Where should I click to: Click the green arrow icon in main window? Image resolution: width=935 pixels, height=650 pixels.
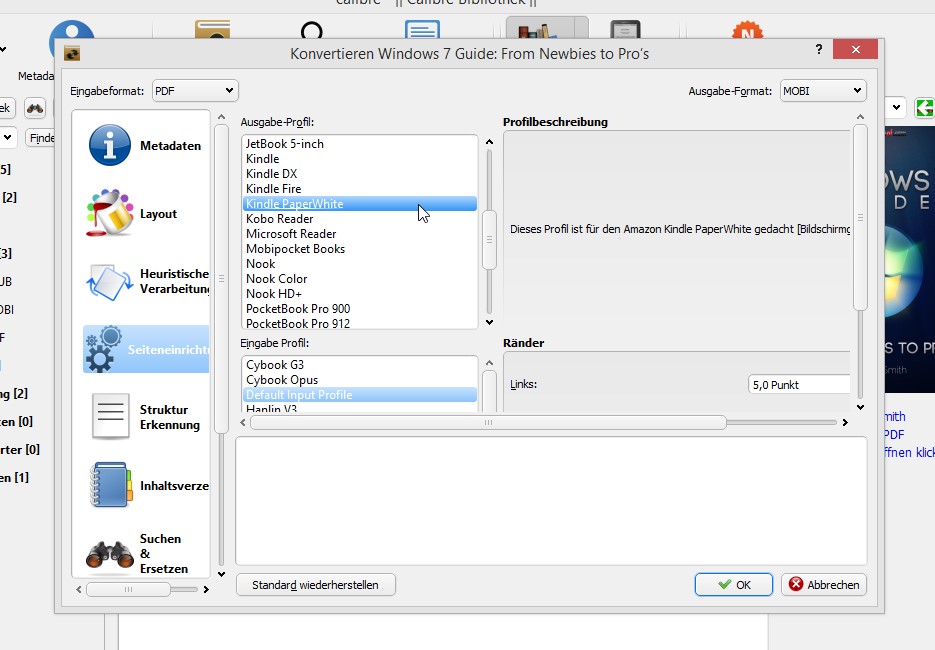pos(924,108)
